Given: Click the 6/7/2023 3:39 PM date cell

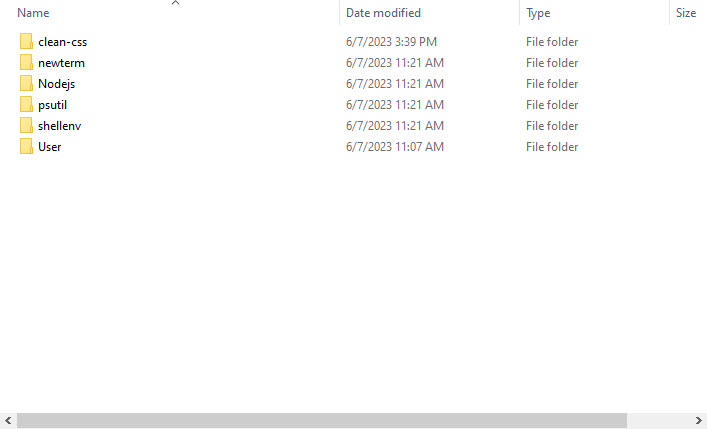Looking at the screenshot, I should pos(391,42).
